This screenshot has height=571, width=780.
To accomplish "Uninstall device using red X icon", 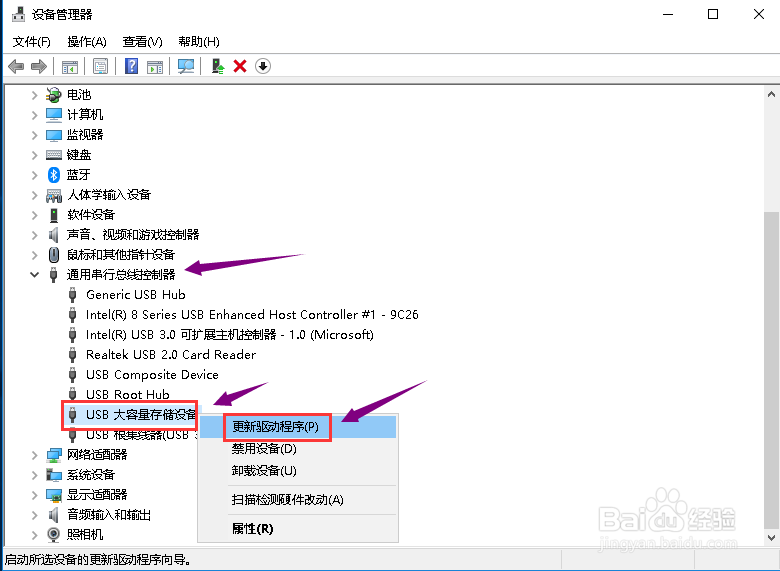I will click(x=240, y=66).
